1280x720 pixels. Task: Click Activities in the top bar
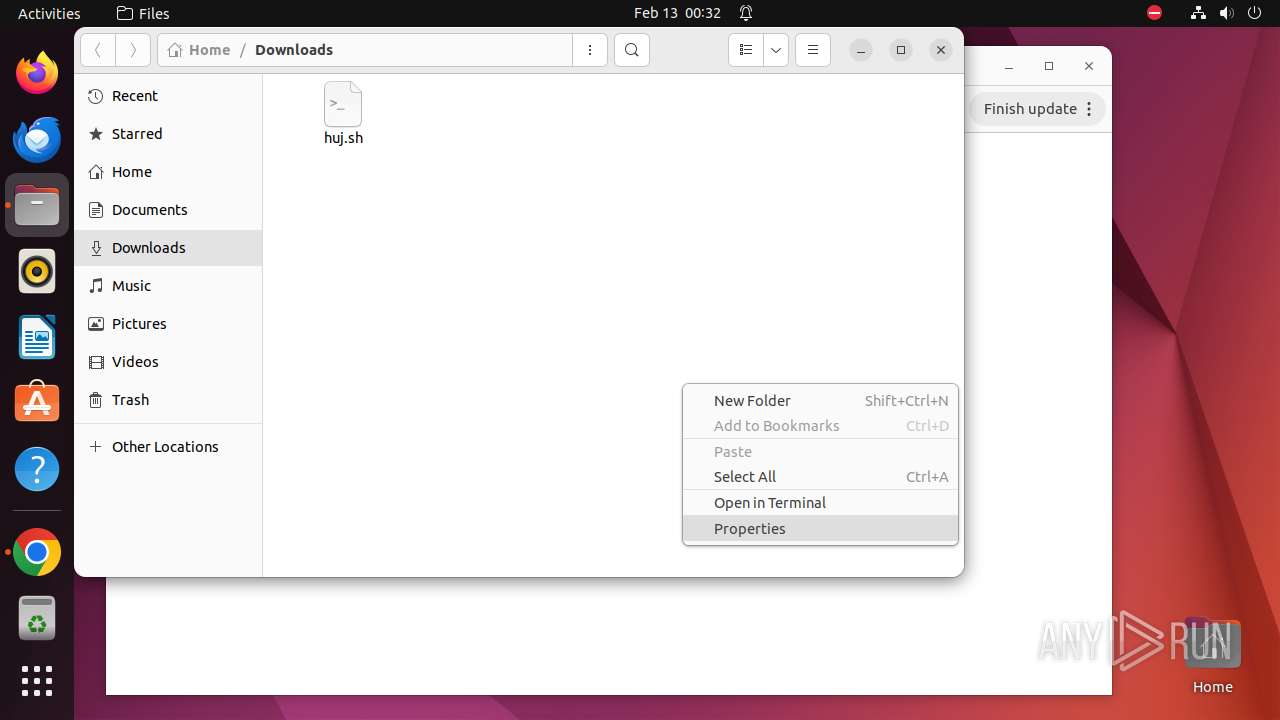click(x=49, y=13)
